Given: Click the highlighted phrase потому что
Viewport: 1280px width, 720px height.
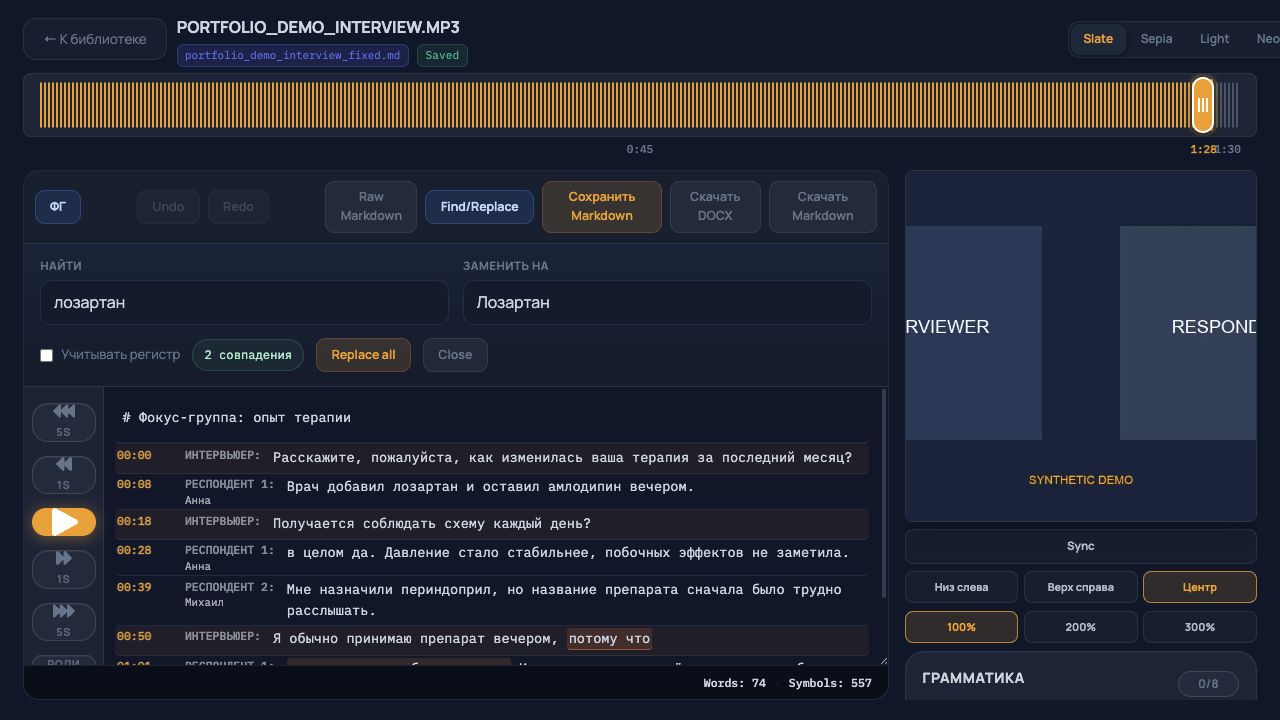Looking at the screenshot, I should [x=609, y=639].
